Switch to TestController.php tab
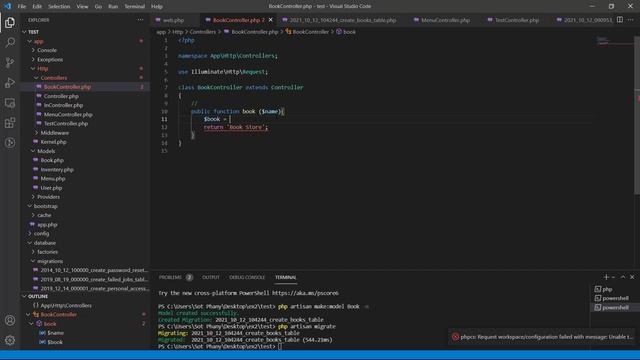Screen dimensions: 640x360 point(517,20)
